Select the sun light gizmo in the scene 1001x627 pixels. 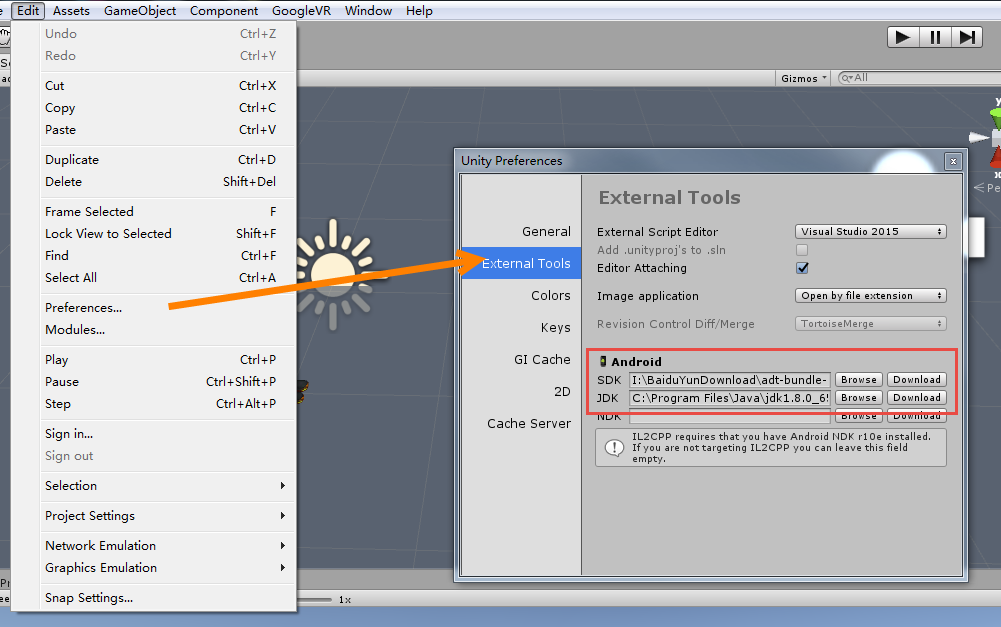333,274
